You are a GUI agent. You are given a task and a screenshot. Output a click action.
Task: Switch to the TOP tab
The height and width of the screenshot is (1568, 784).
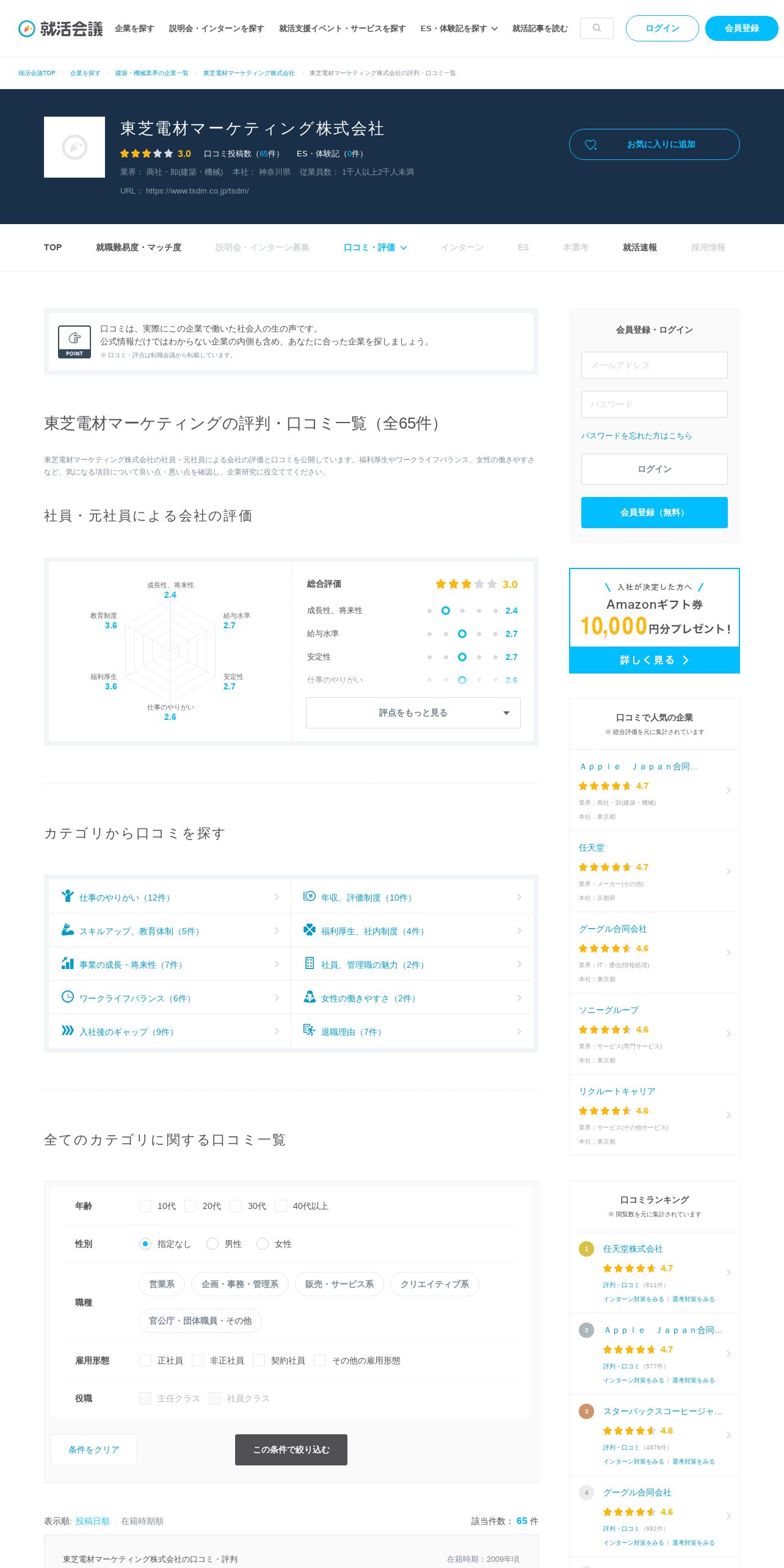click(53, 247)
